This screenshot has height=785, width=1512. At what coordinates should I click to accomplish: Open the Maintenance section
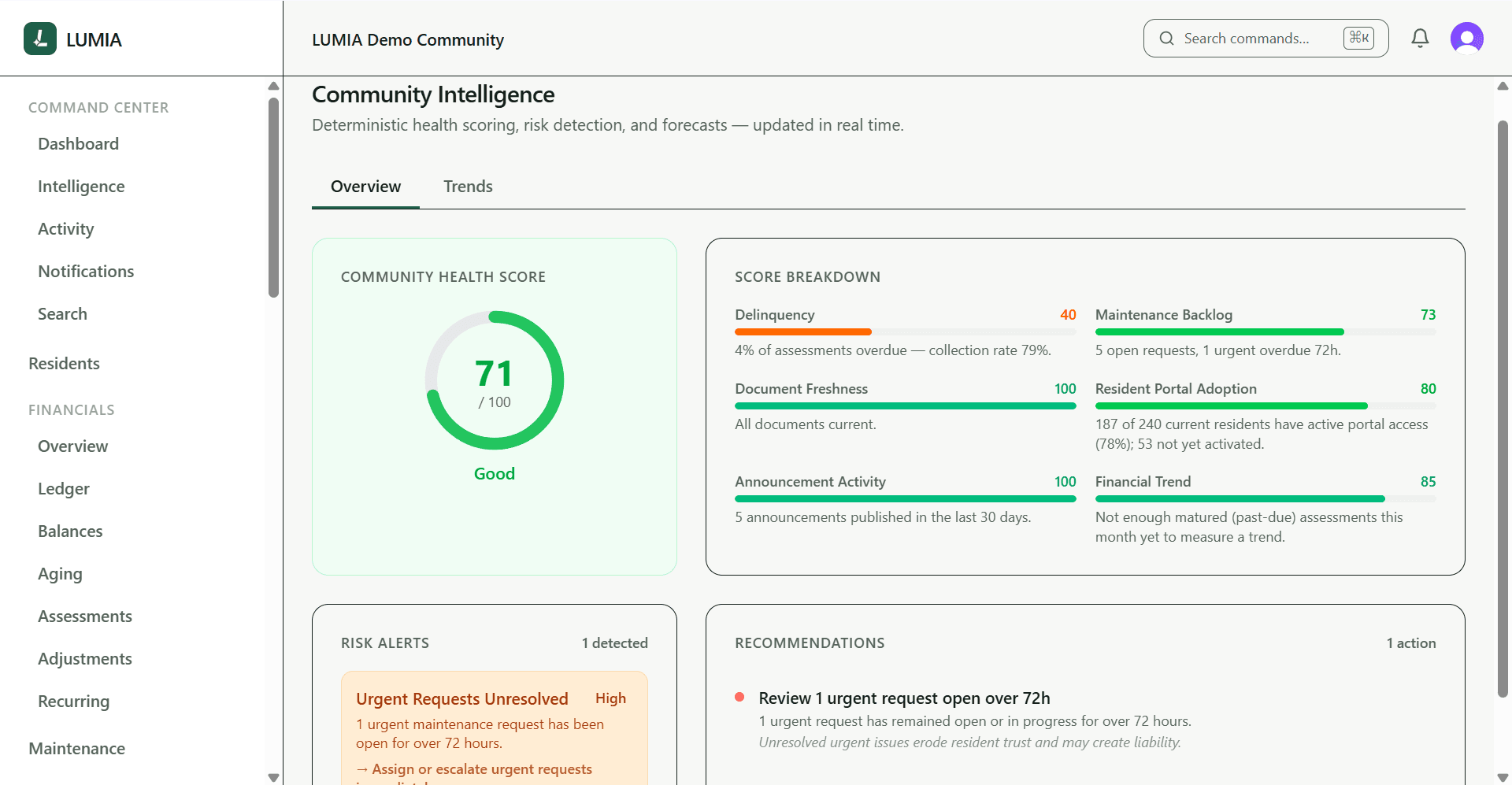76,749
